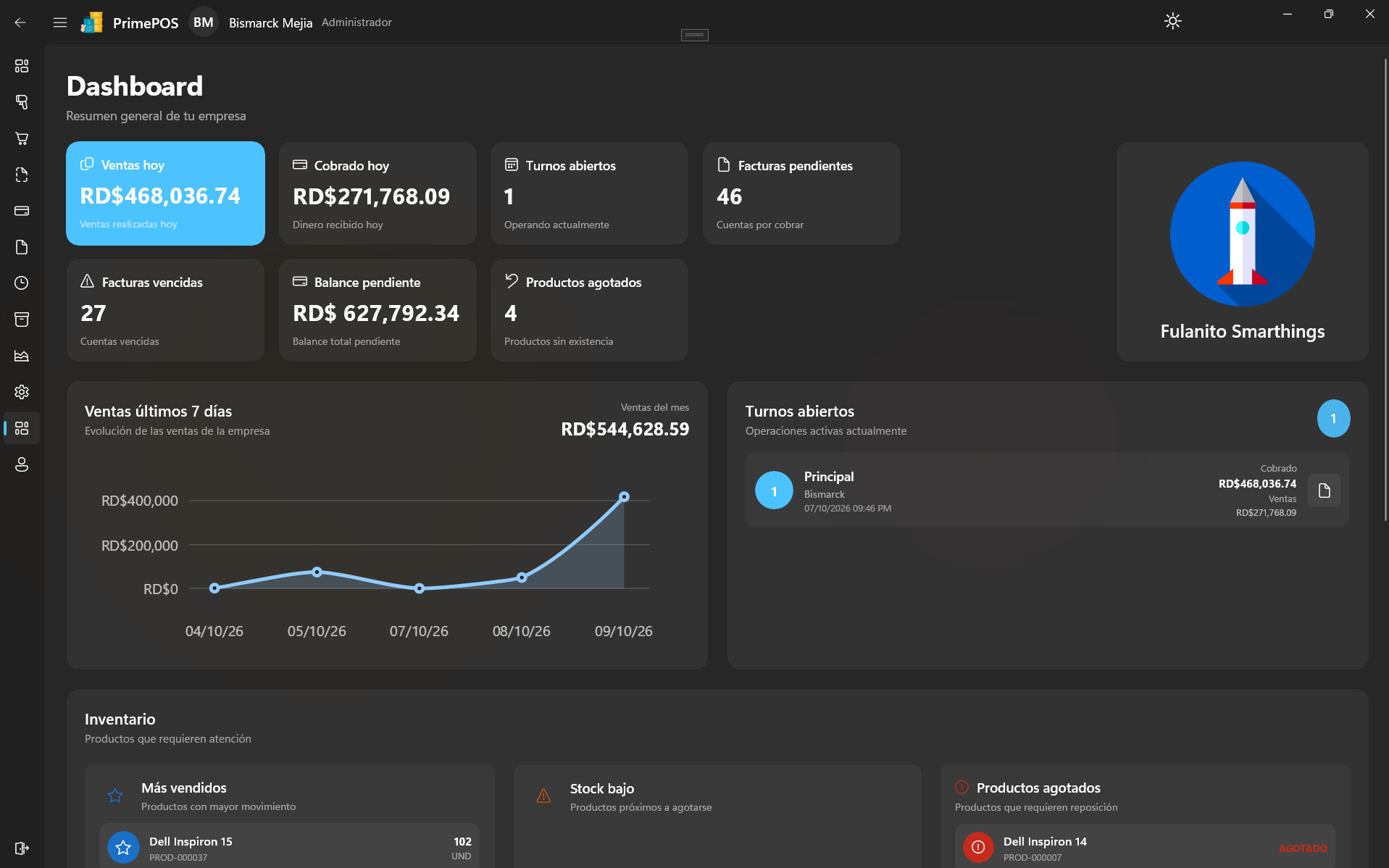Open the clock history sidebar icon
Image resolution: width=1389 pixels, height=868 pixels.
point(22,283)
